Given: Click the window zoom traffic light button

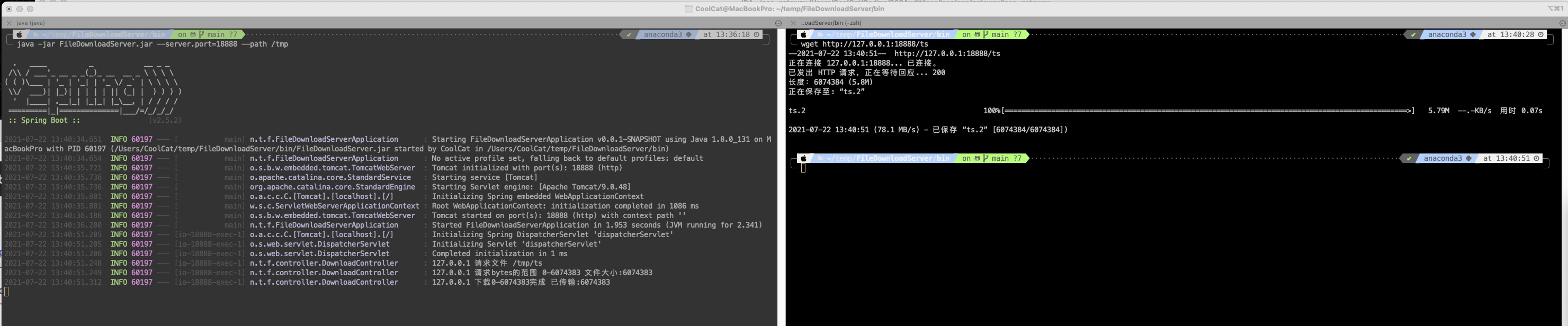Looking at the screenshot, I should (x=30, y=9).
